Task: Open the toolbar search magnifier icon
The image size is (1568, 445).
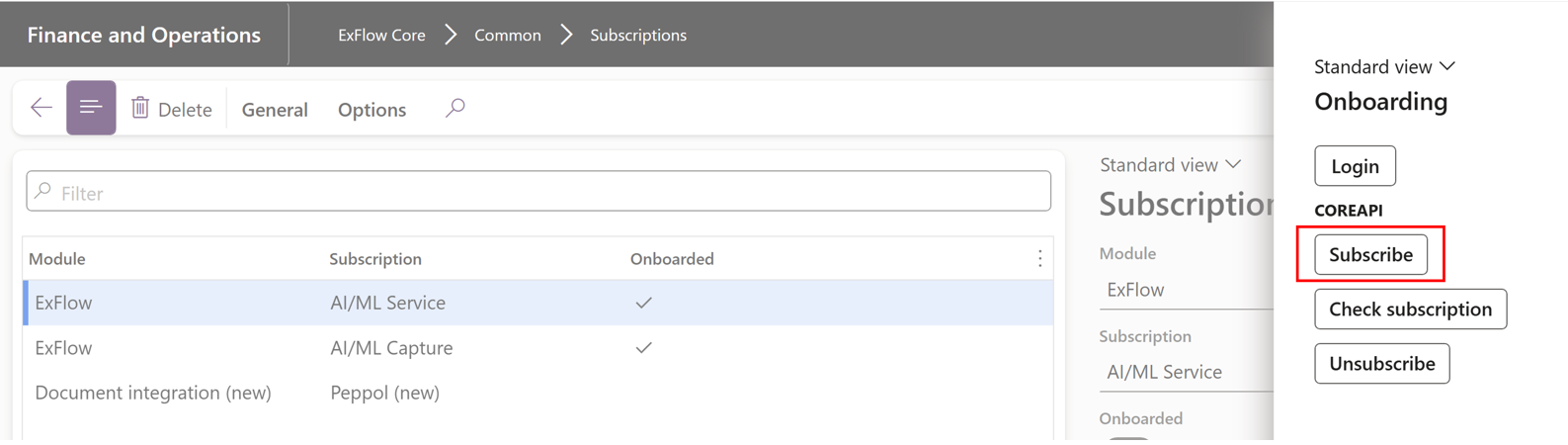Action: (454, 108)
